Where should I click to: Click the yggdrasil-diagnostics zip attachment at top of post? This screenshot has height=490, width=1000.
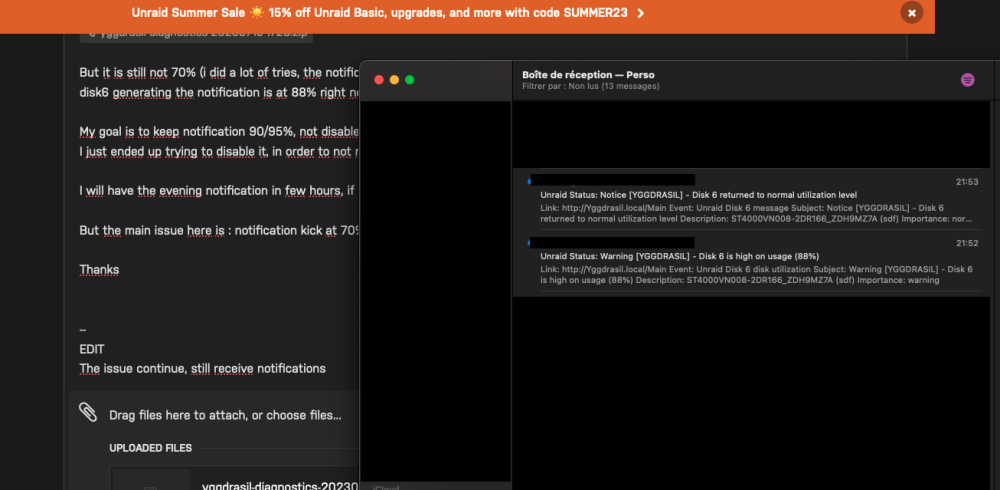(196, 36)
